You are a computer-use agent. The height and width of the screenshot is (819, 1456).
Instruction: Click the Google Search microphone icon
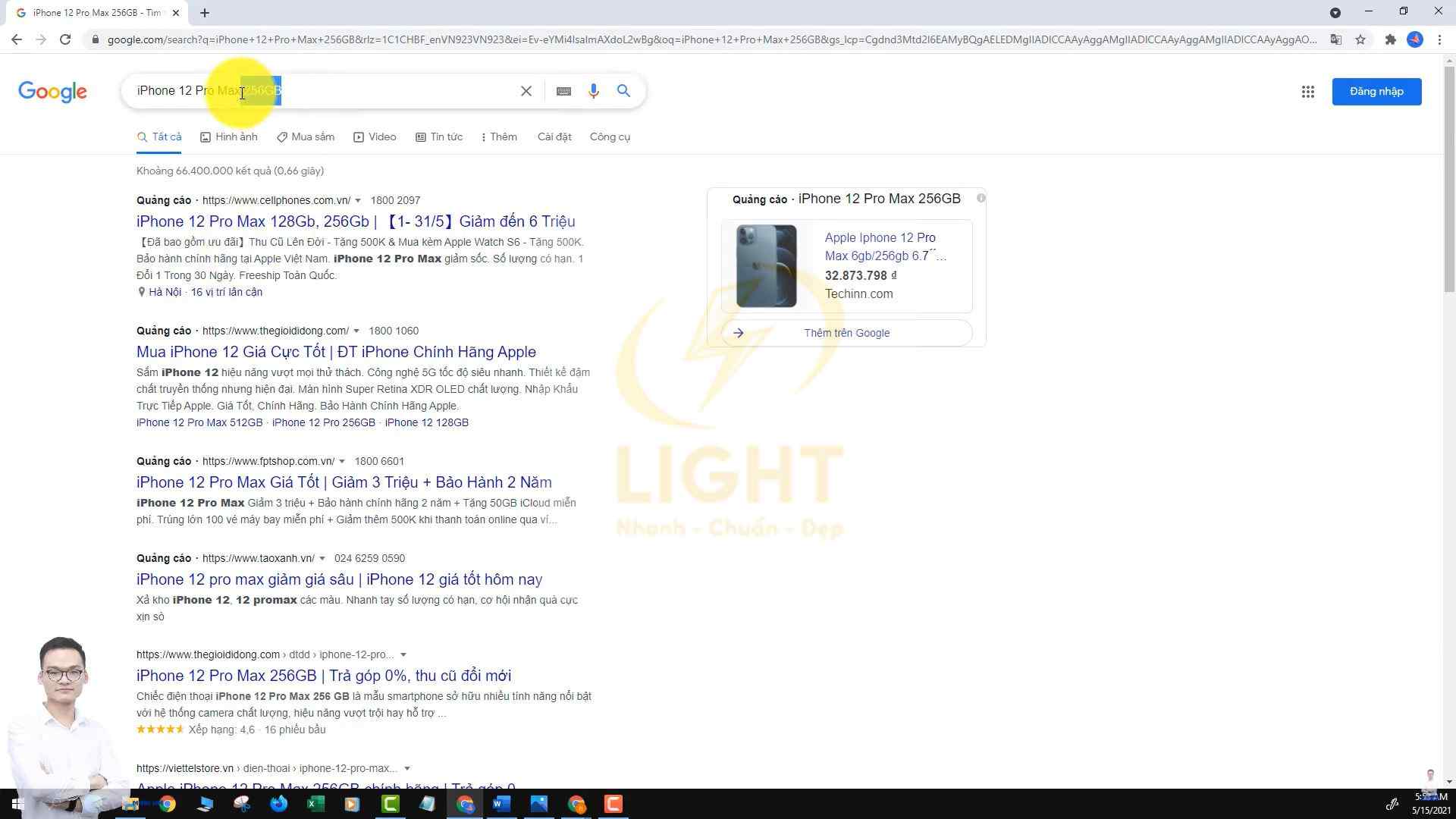point(593,91)
